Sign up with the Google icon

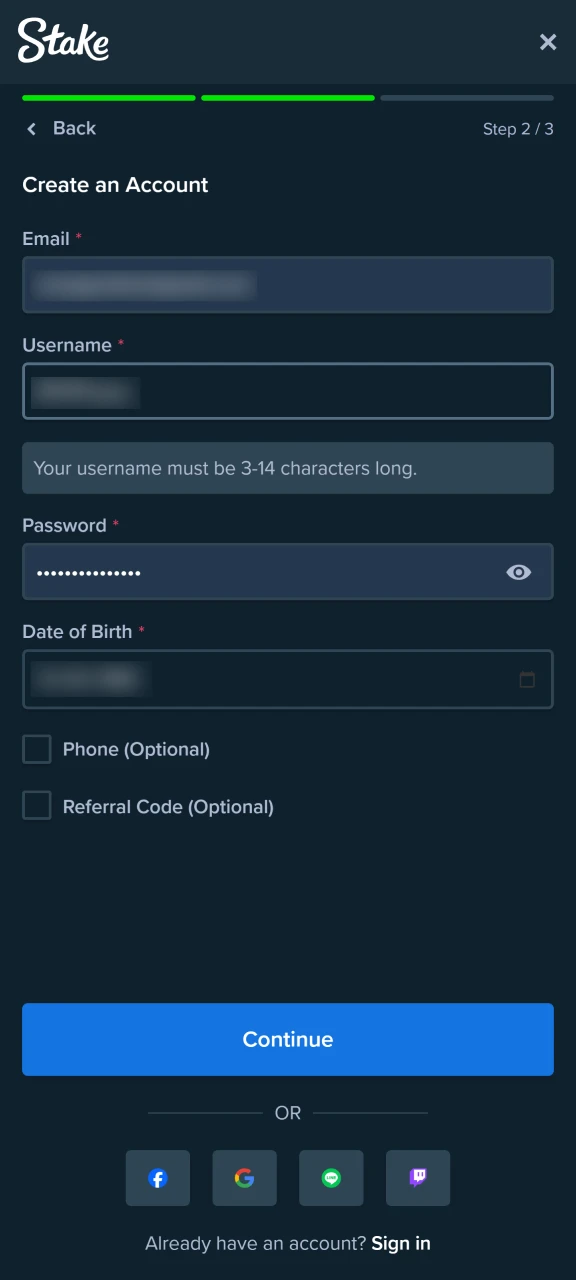click(244, 1178)
